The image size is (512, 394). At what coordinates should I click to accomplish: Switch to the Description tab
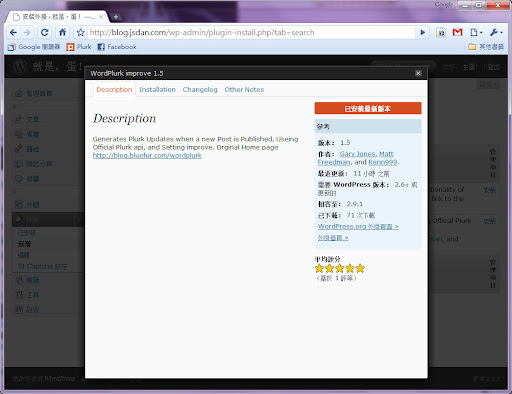click(x=114, y=90)
